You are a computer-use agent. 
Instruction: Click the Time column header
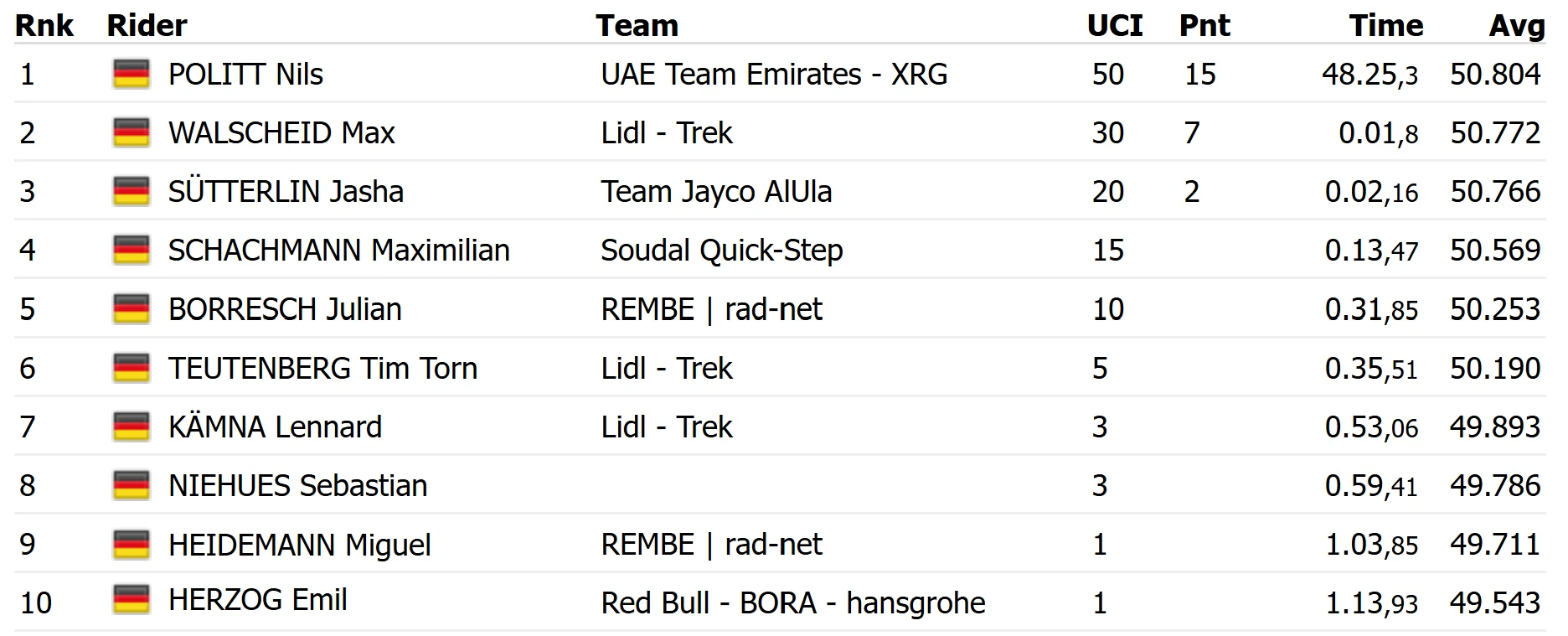(x=1386, y=25)
